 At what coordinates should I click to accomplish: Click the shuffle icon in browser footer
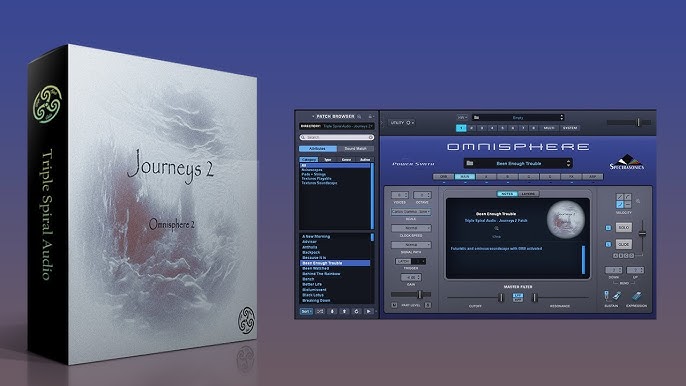tap(320, 311)
